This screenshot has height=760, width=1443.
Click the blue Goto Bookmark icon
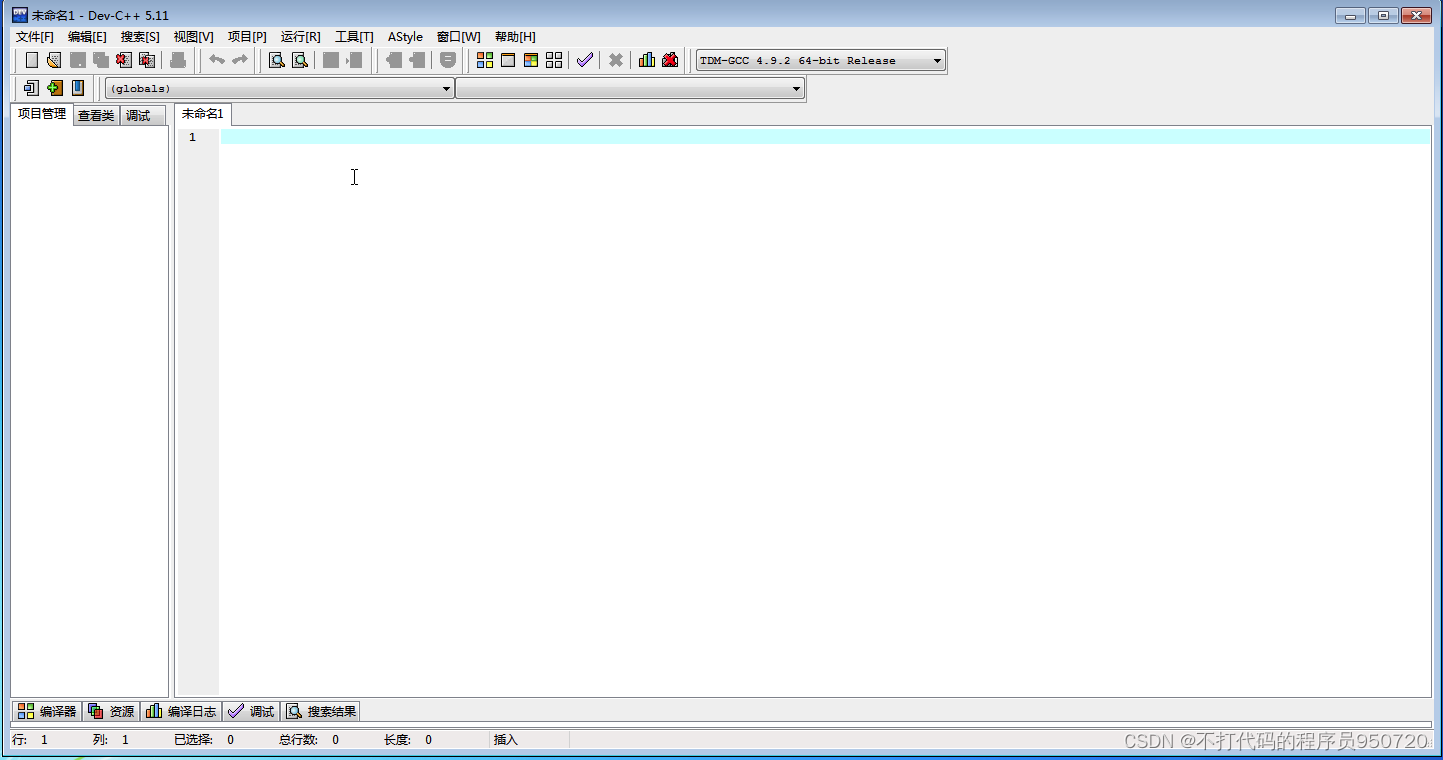(x=78, y=88)
